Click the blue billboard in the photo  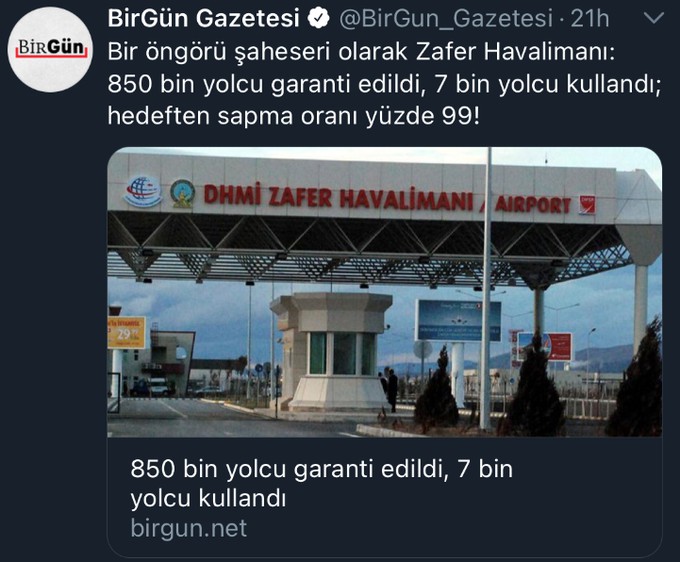458,320
